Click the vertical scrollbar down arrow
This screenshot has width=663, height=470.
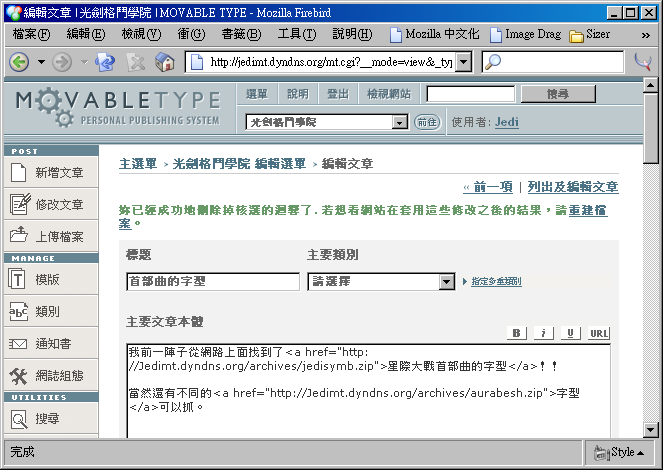(650, 430)
